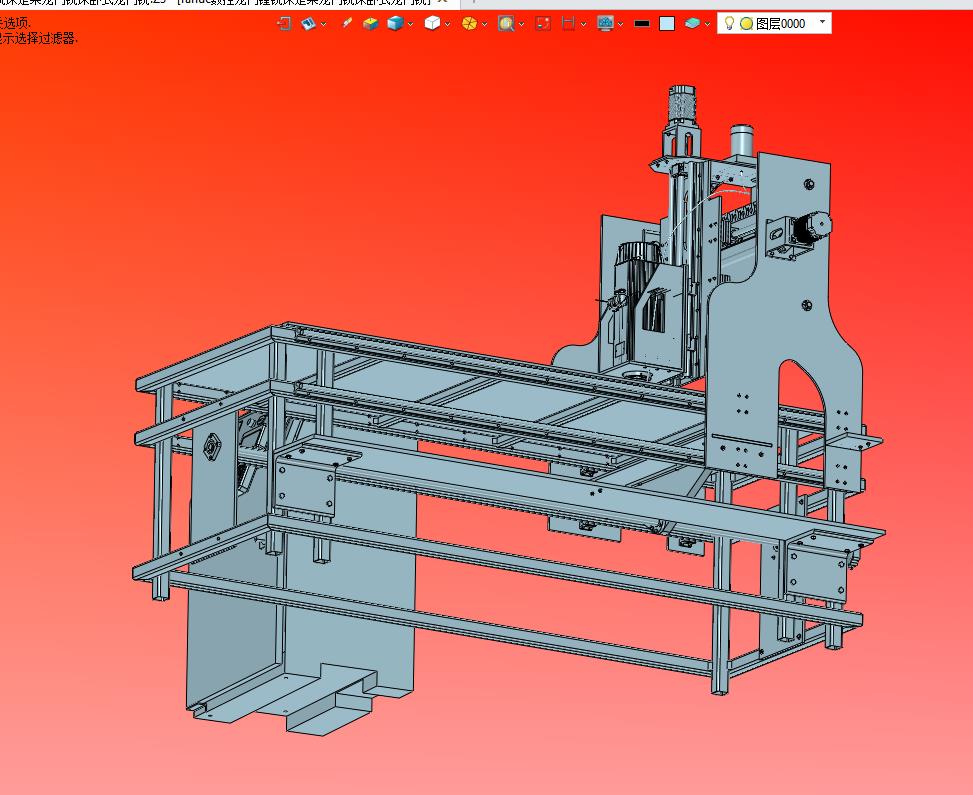The height and width of the screenshot is (795, 973).
Task: Expand dropdown arrow beside the magnifier icon
Action: click(x=521, y=24)
